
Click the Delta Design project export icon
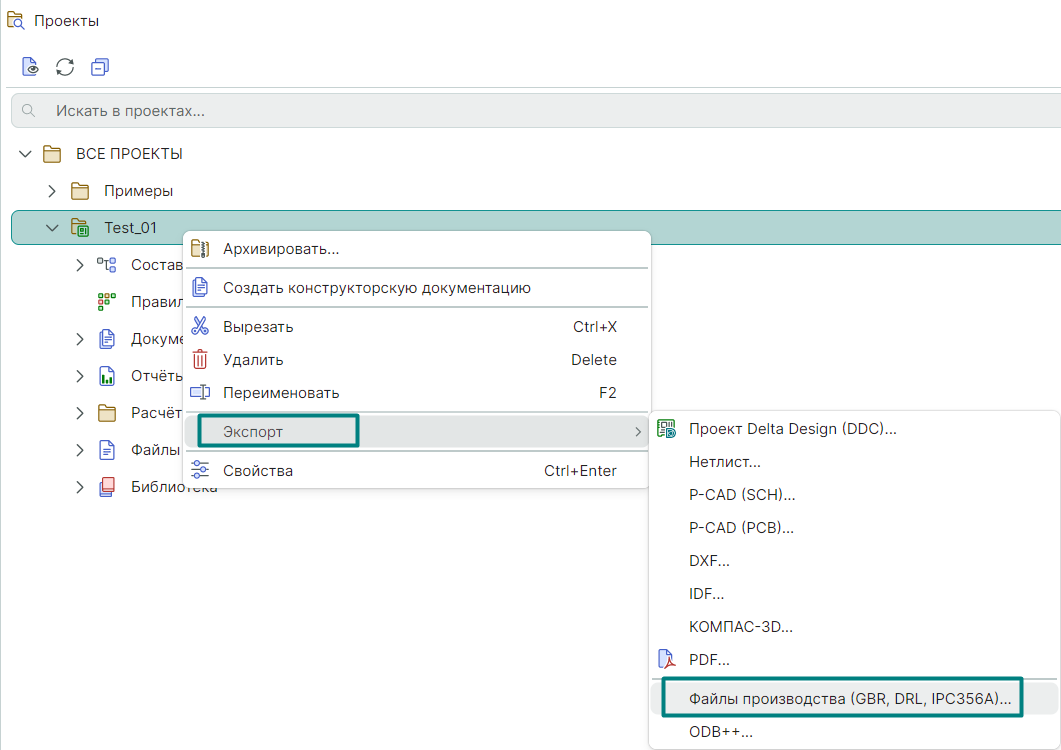[x=666, y=429]
